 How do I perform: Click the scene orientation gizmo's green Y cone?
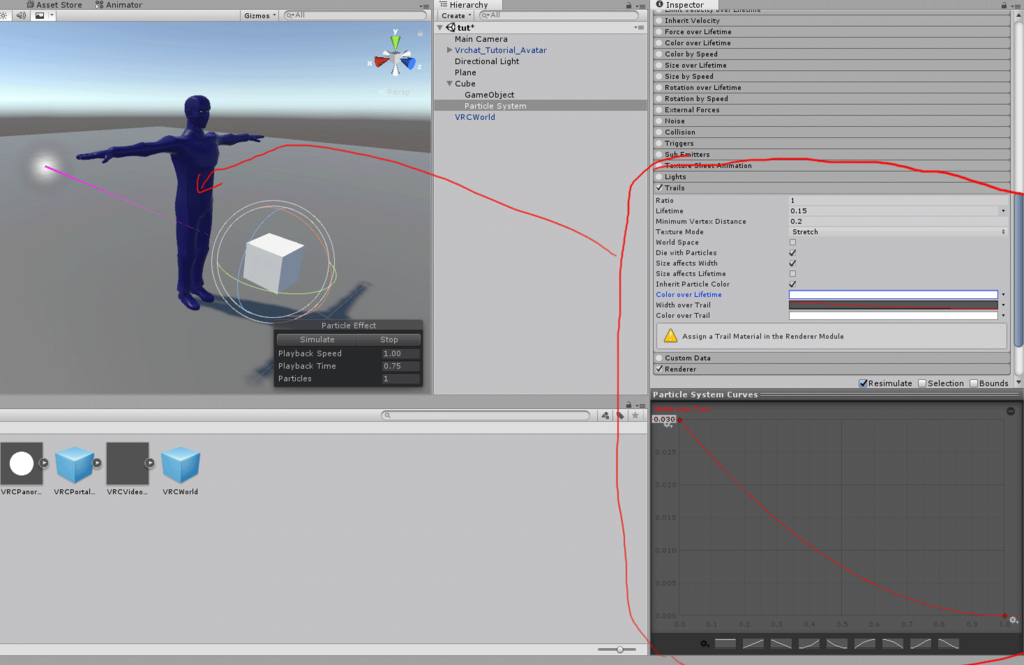tap(395, 41)
